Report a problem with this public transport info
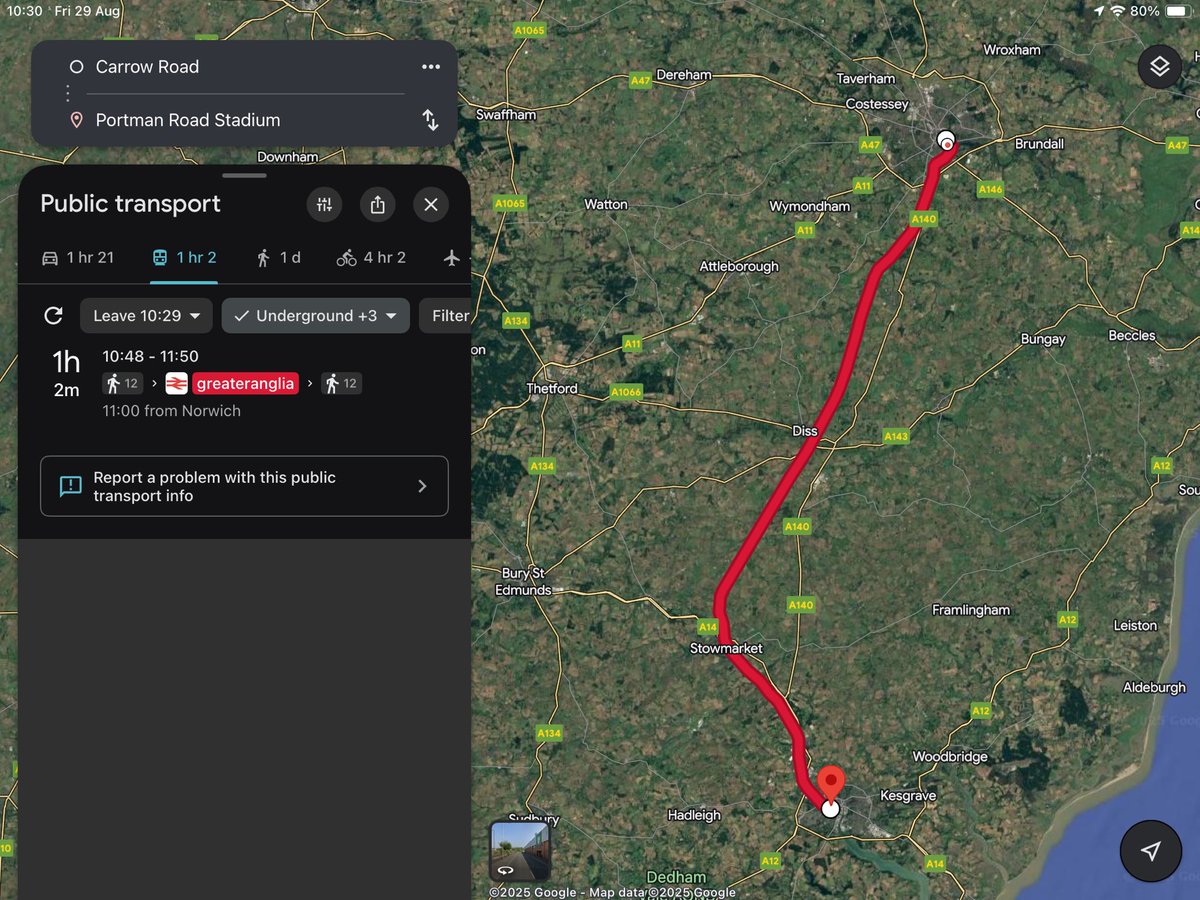Viewport: 1200px width, 900px height. tap(244, 486)
